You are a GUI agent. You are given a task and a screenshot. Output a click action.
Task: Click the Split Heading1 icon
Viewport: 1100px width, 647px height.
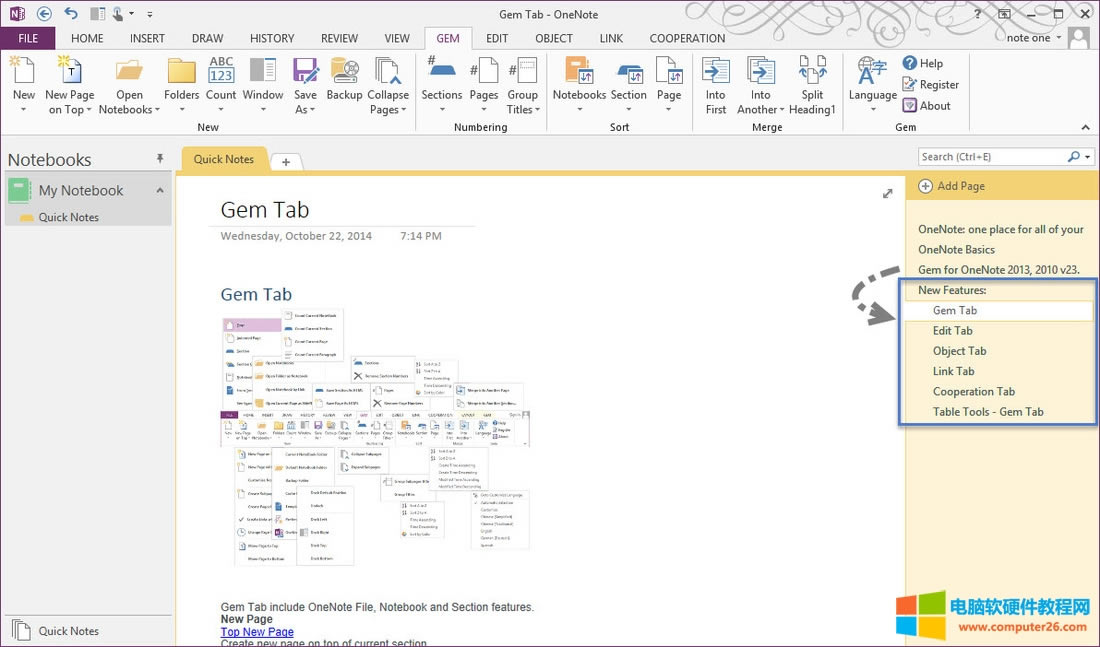click(x=812, y=72)
